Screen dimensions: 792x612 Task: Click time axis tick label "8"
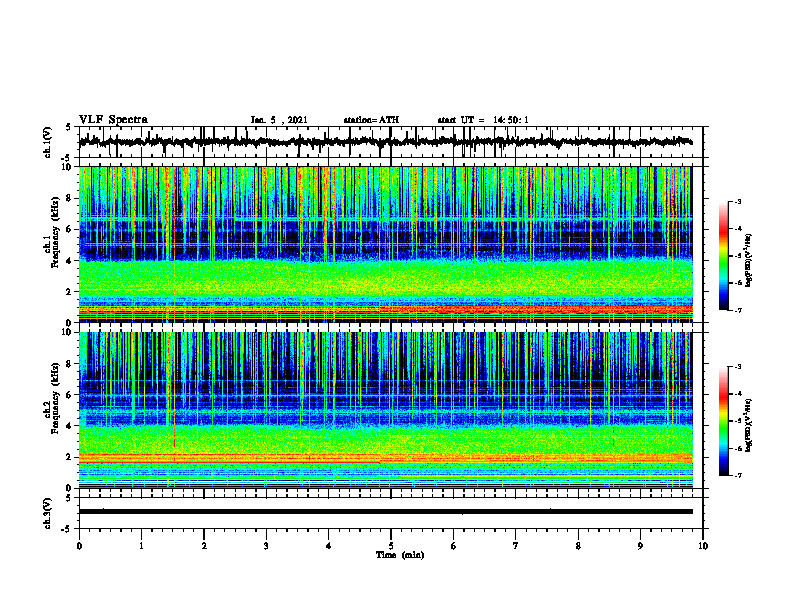[578, 546]
